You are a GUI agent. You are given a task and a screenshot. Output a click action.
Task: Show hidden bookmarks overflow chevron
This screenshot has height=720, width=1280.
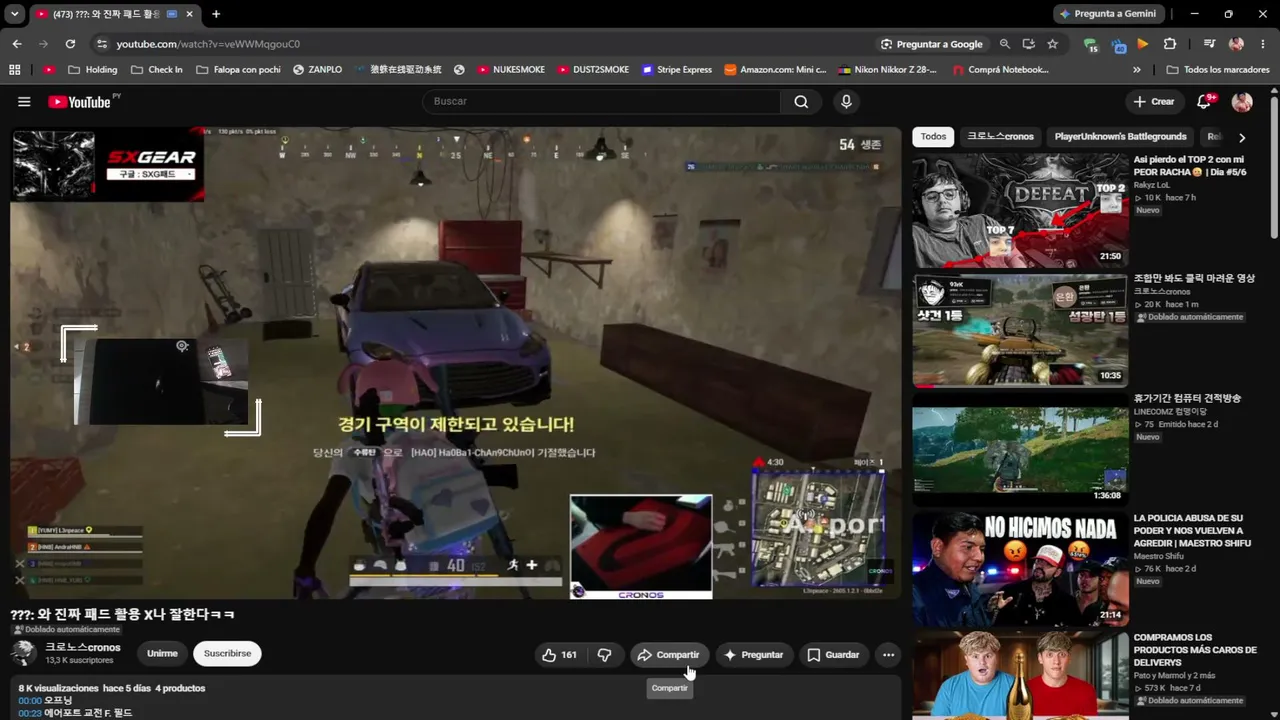(1137, 70)
